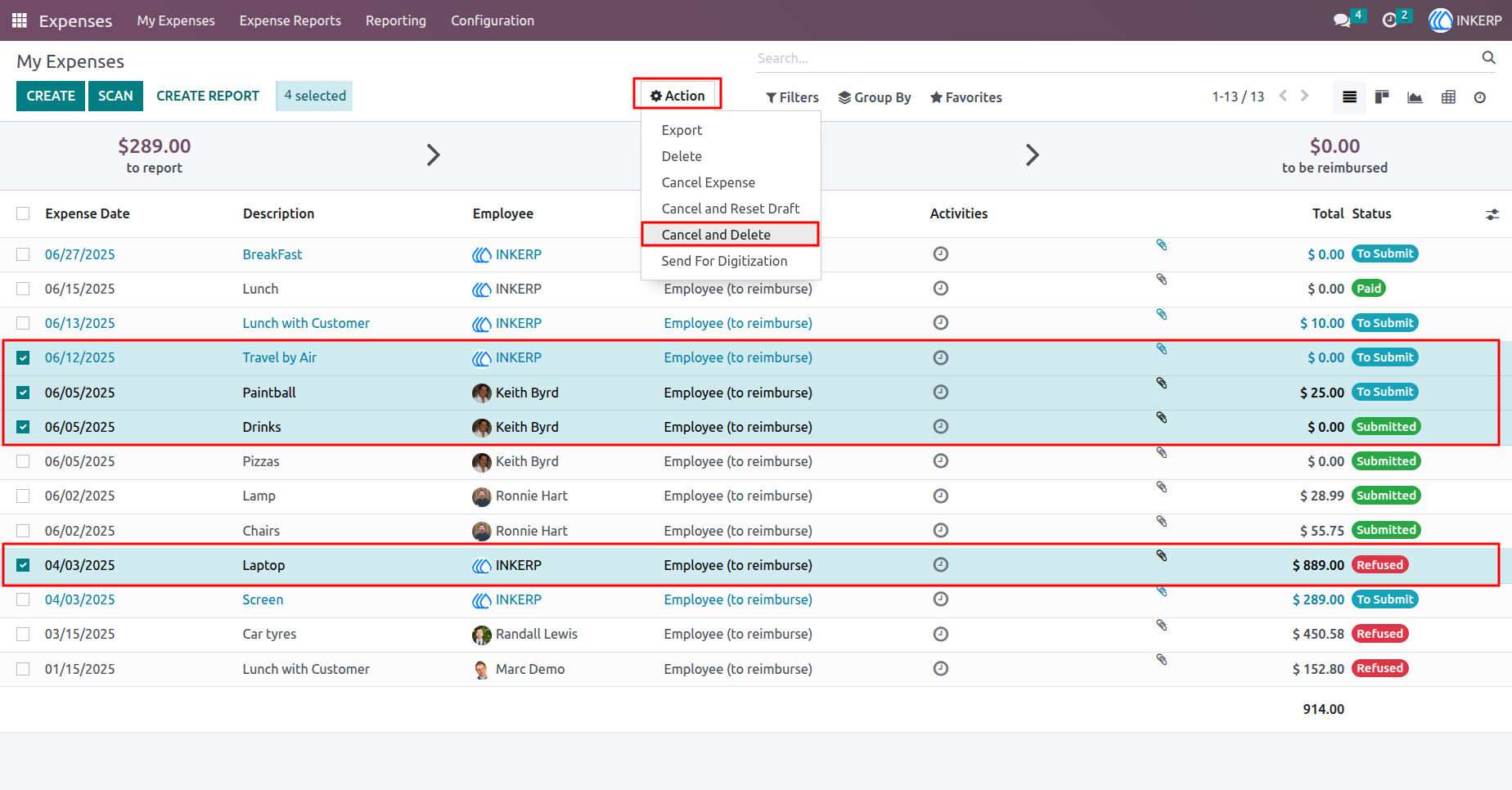The width and height of the screenshot is (1512, 790).
Task: Switch to activity view
Action: coord(1480,97)
